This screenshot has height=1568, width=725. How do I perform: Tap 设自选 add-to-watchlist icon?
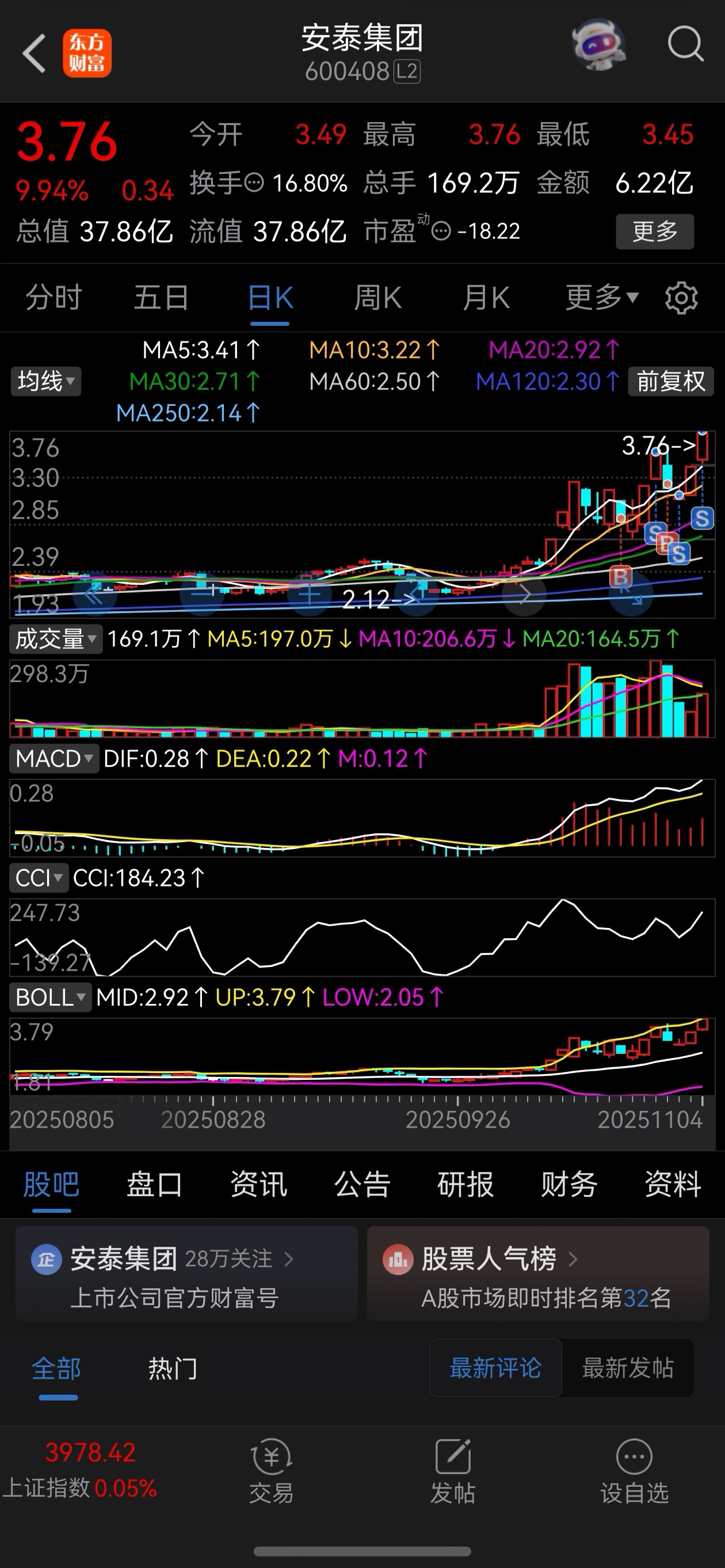pos(634,1471)
